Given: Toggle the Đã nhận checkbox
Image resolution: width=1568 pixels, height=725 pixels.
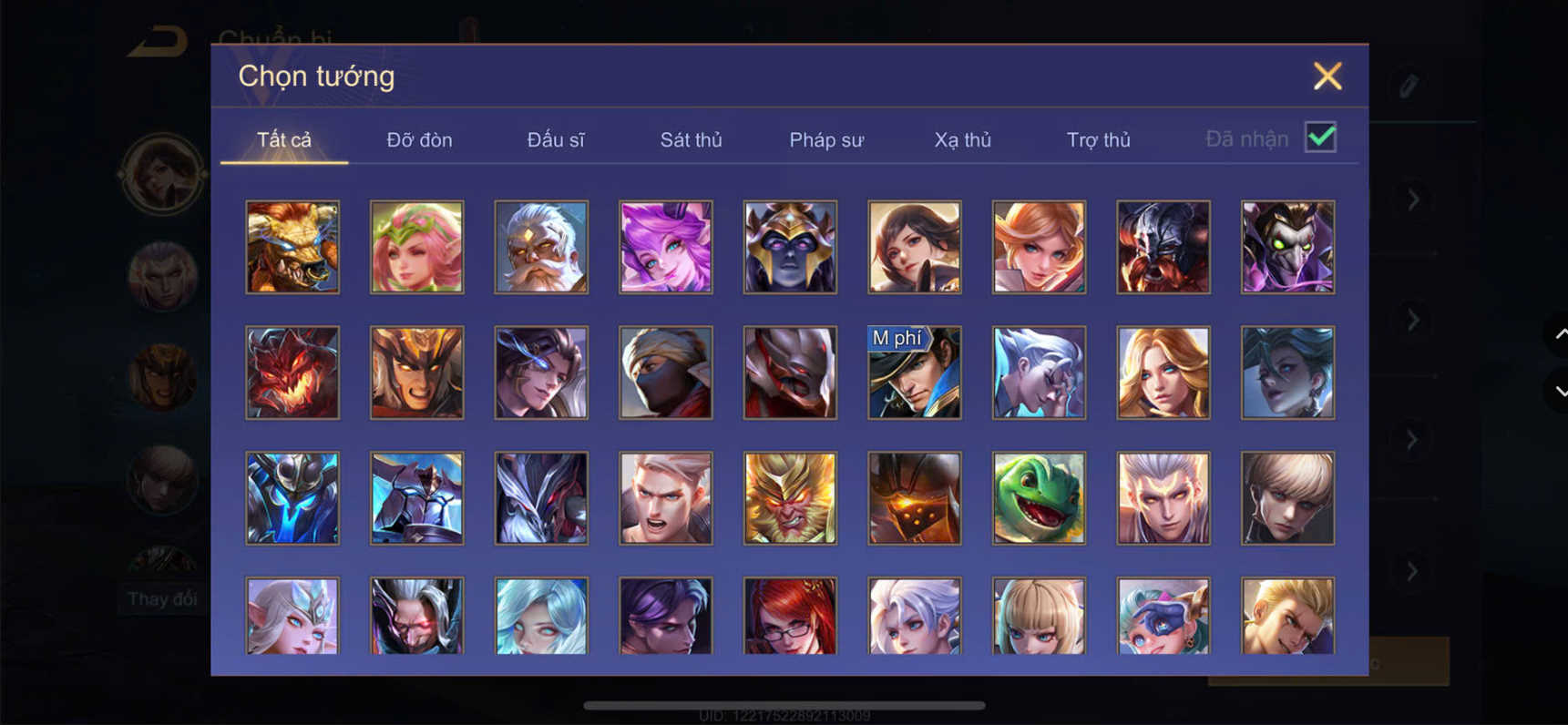Looking at the screenshot, I should tap(1320, 138).
